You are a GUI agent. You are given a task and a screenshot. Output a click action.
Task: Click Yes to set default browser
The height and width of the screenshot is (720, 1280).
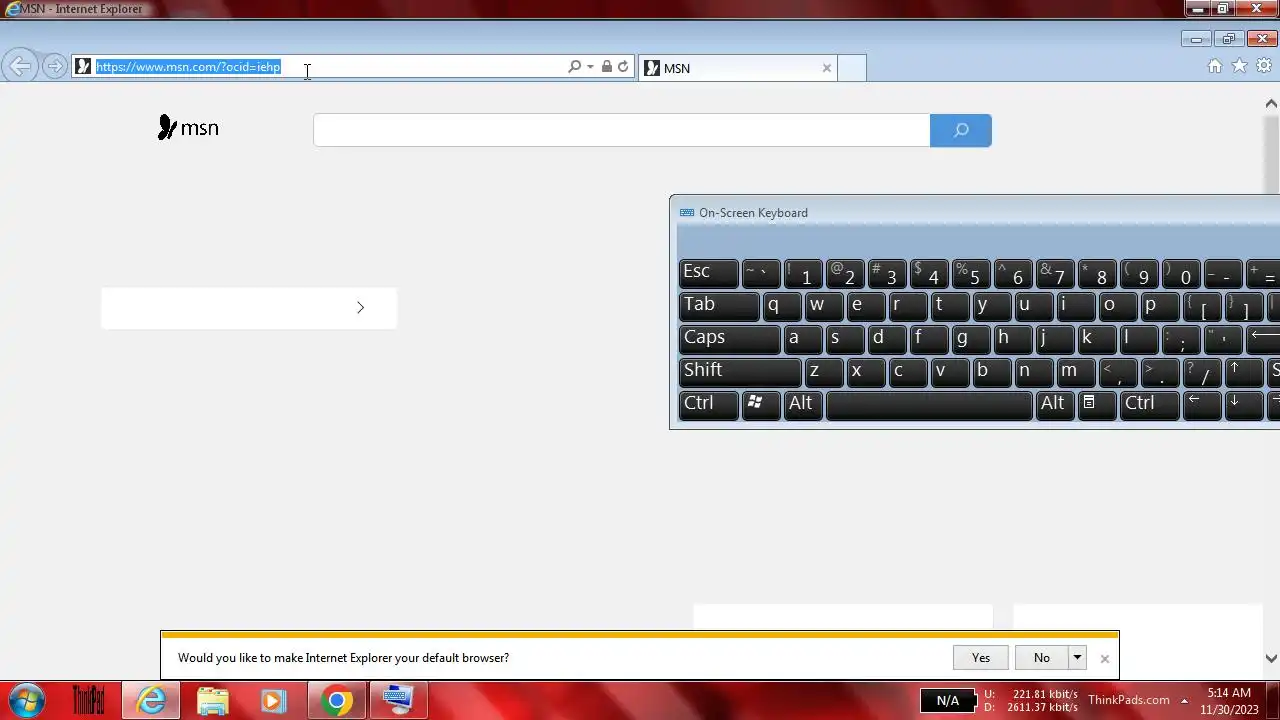pyautogui.click(x=980, y=657)
